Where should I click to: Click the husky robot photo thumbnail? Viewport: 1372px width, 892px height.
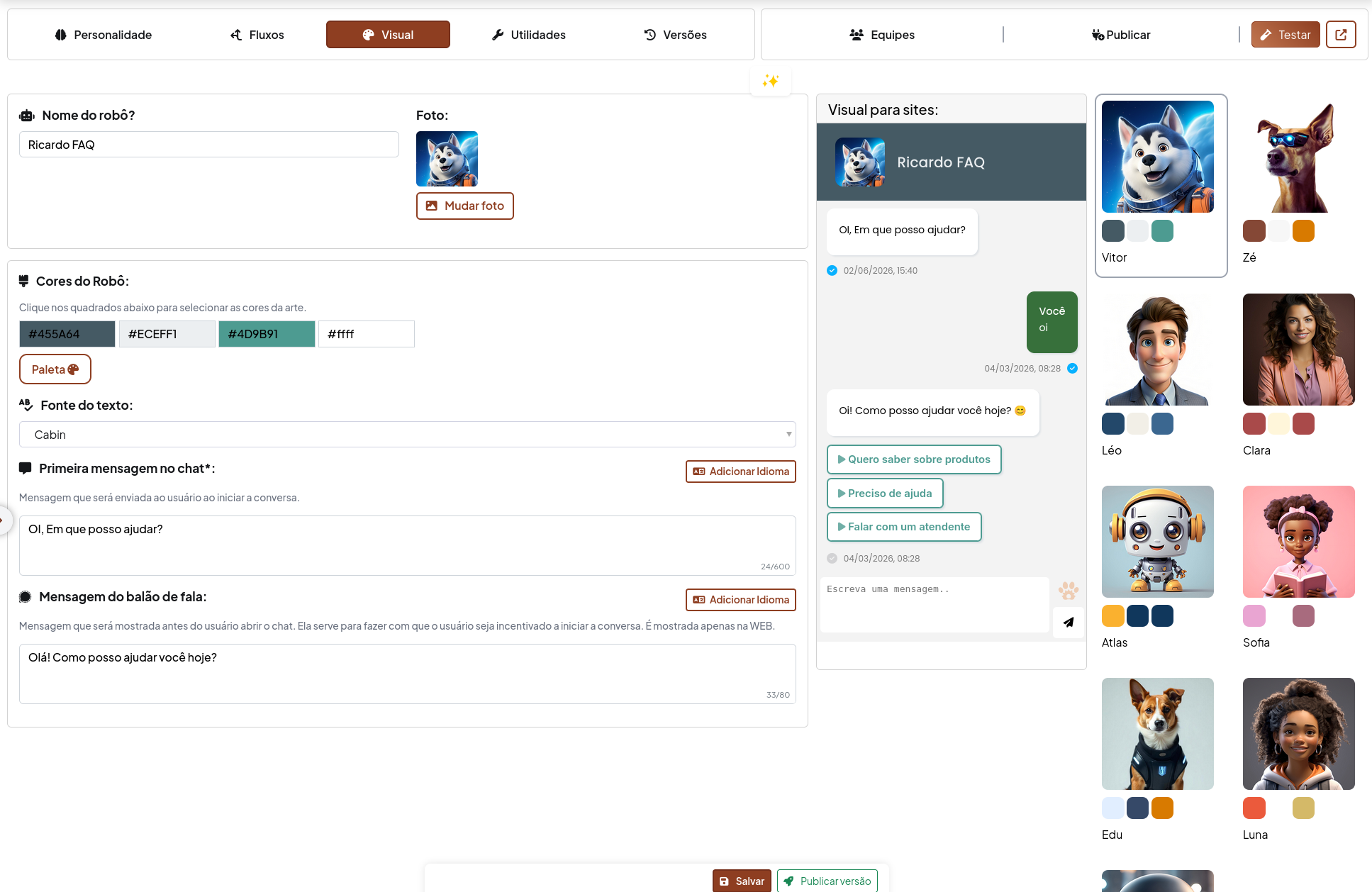point(447,159)
